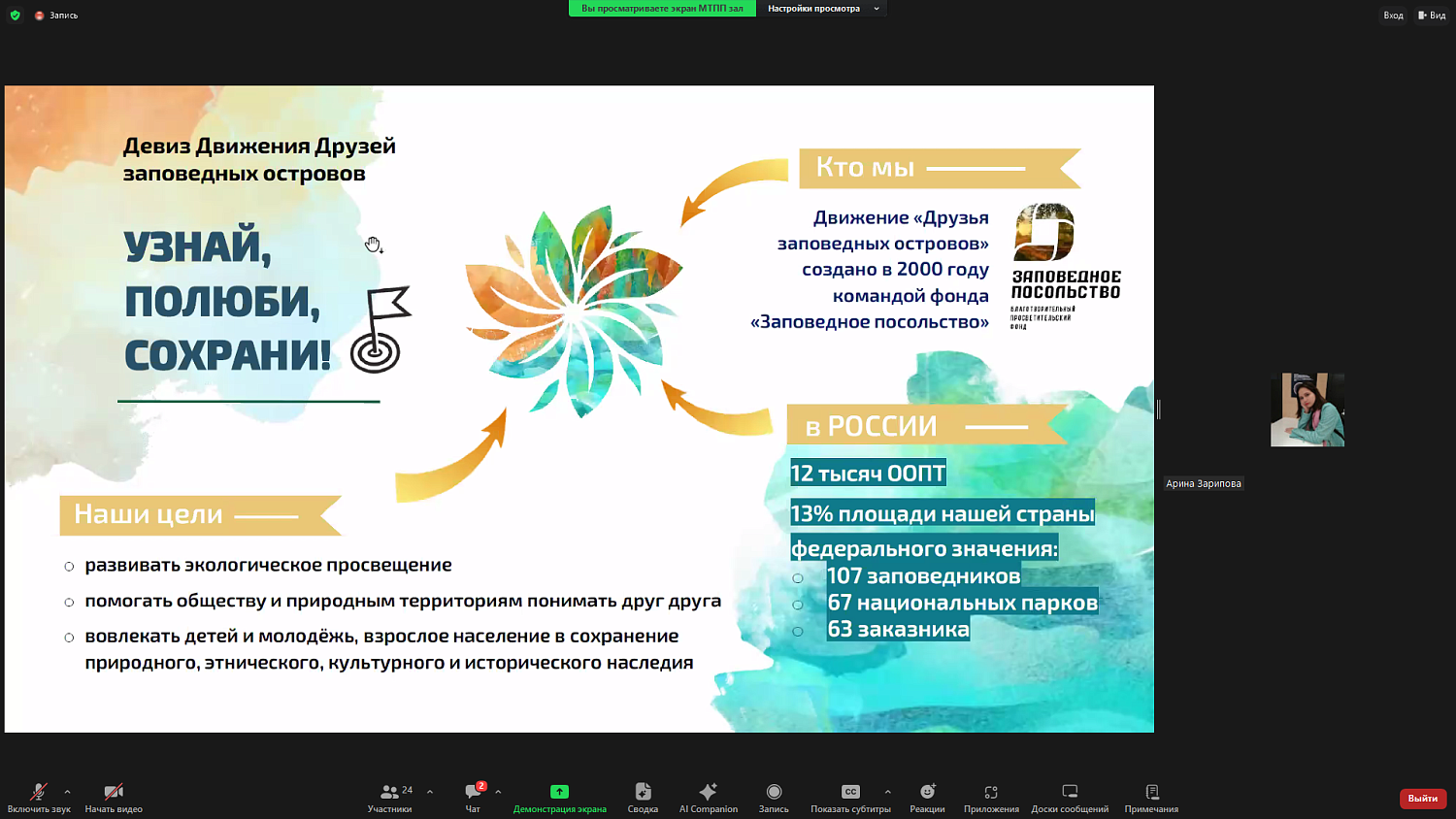
Task: Open the Участники (Participants) panel
Action: [x=391, y=797]
